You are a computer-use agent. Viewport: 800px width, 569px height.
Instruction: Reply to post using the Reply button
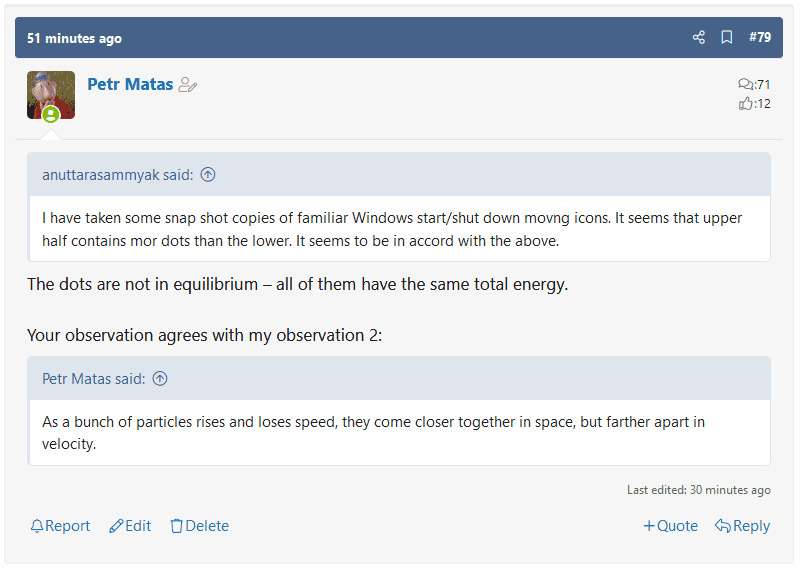point(742,526)
